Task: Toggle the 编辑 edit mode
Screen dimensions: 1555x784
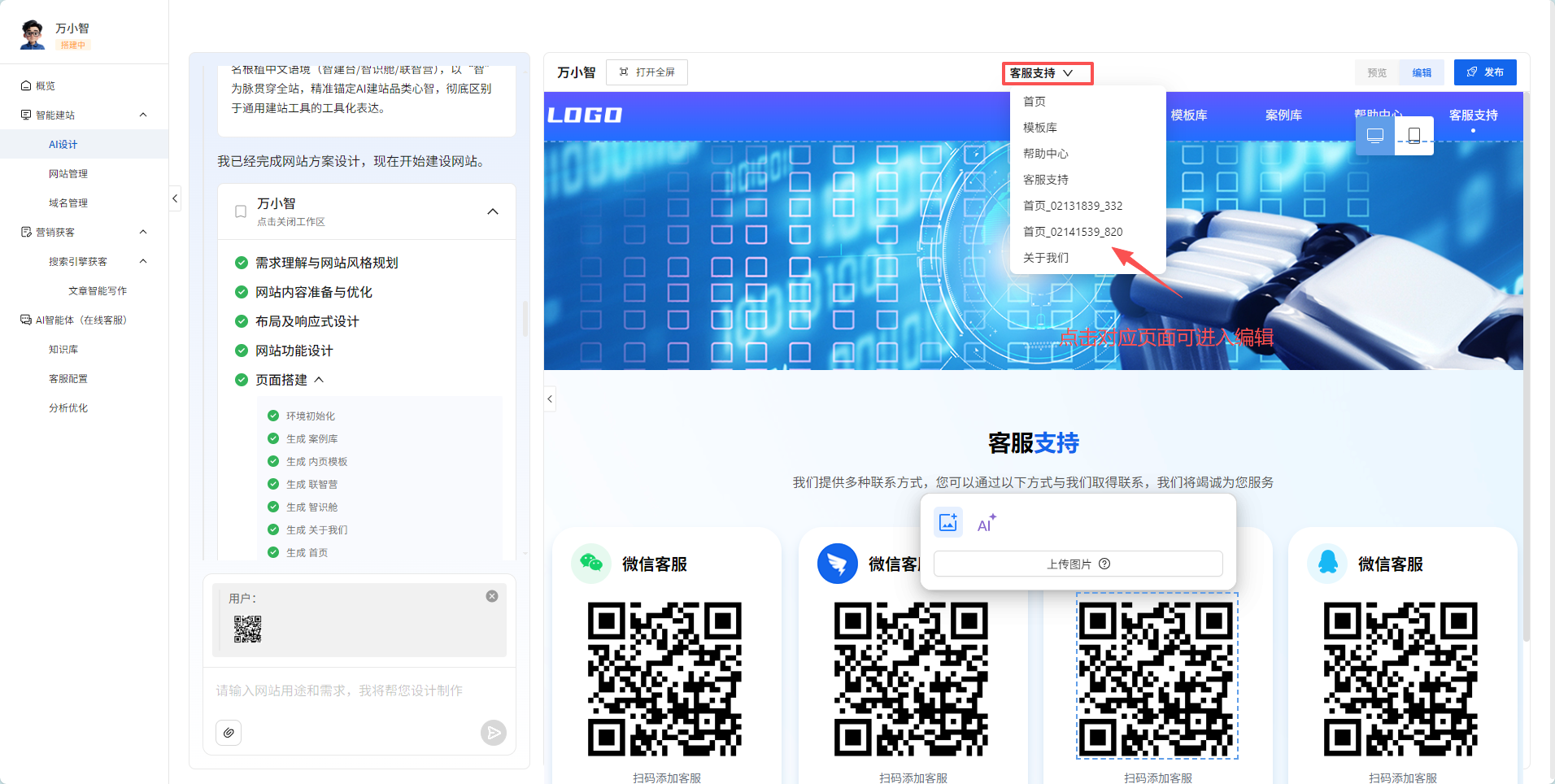Action: tap(1422, 72)
